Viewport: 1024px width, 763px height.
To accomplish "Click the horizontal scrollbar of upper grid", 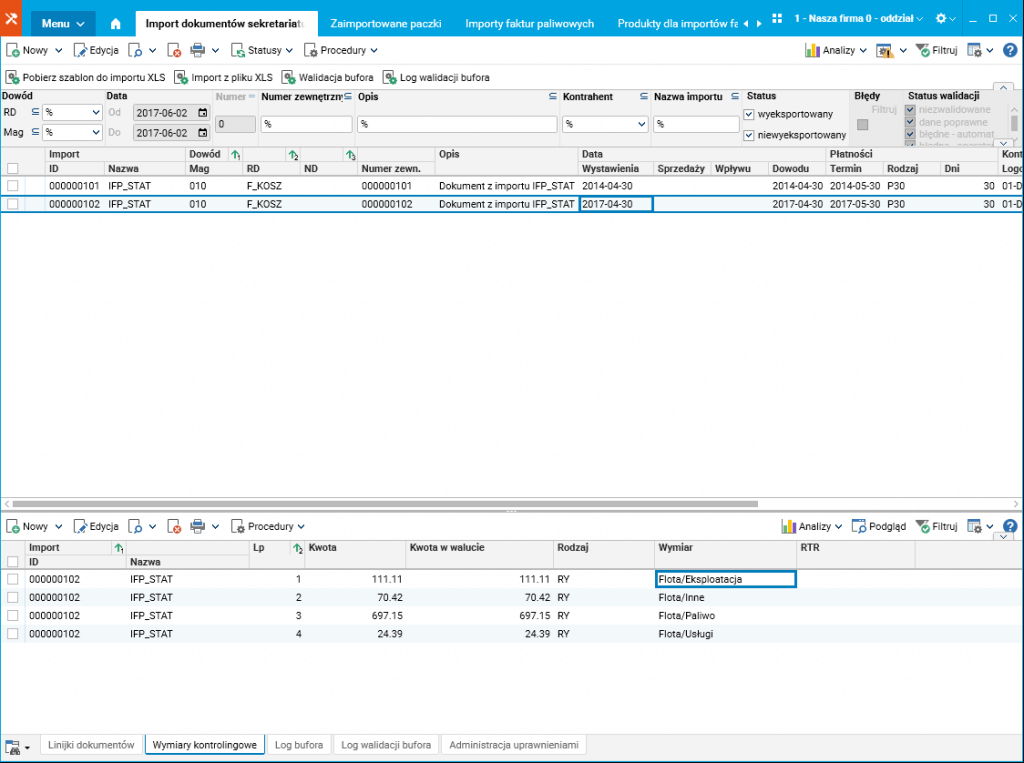I will [385, 504].
